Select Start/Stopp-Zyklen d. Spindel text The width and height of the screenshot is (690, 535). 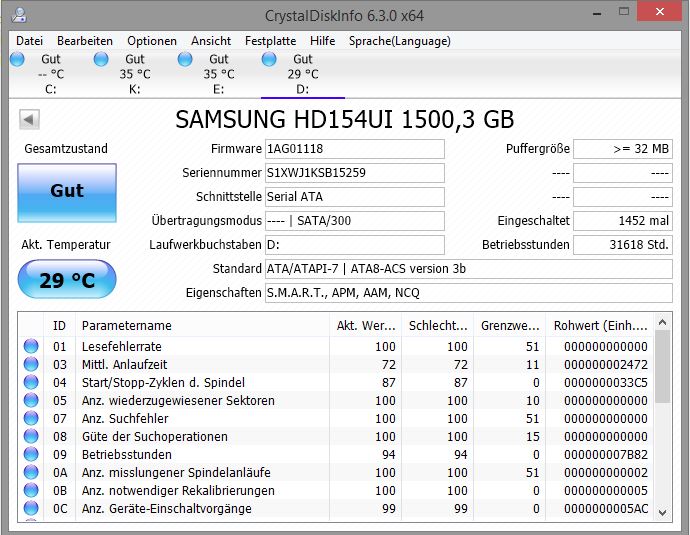pos(163,383)
